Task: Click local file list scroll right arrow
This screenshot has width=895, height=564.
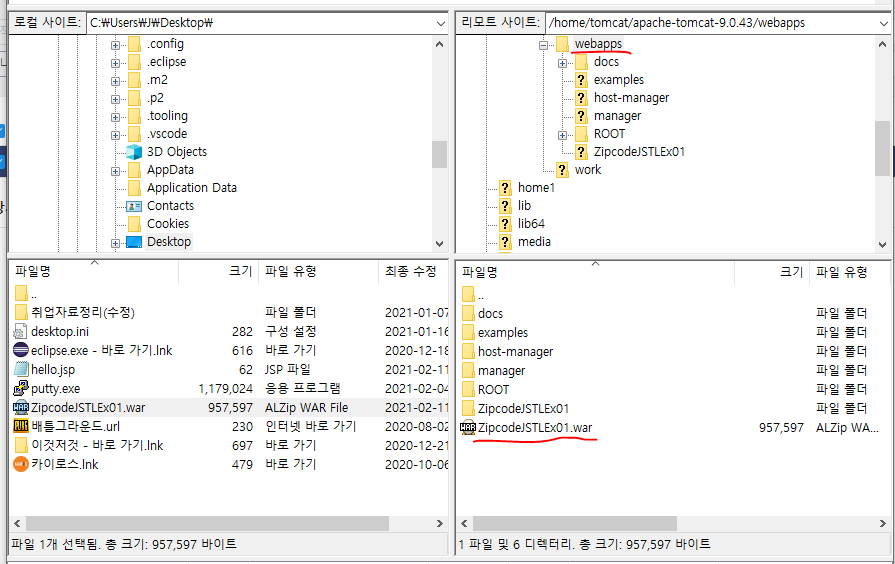Action: pyautogui.click(x=440, y=523)
